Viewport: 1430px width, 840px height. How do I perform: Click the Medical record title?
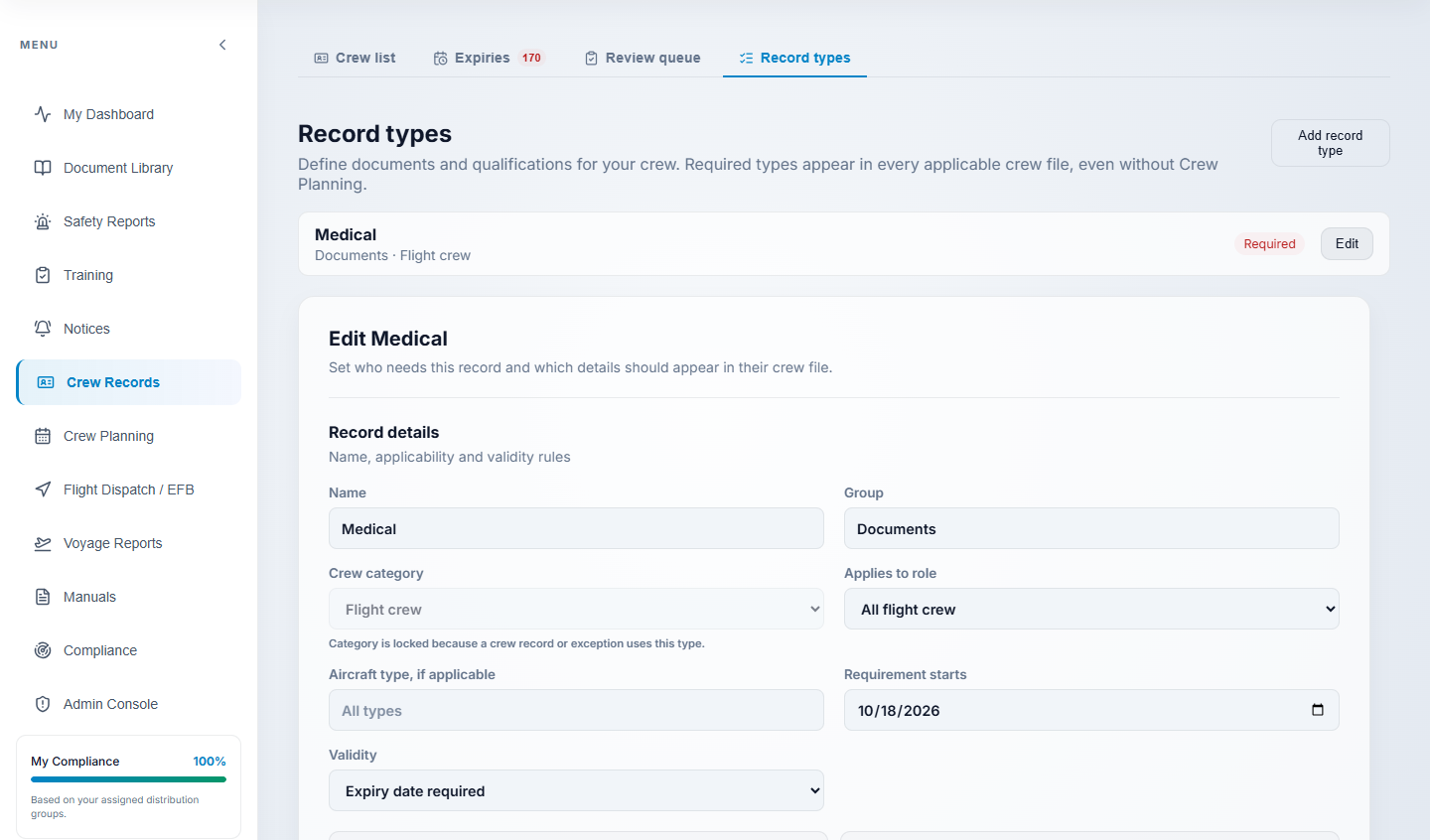[x=346, y=234]
